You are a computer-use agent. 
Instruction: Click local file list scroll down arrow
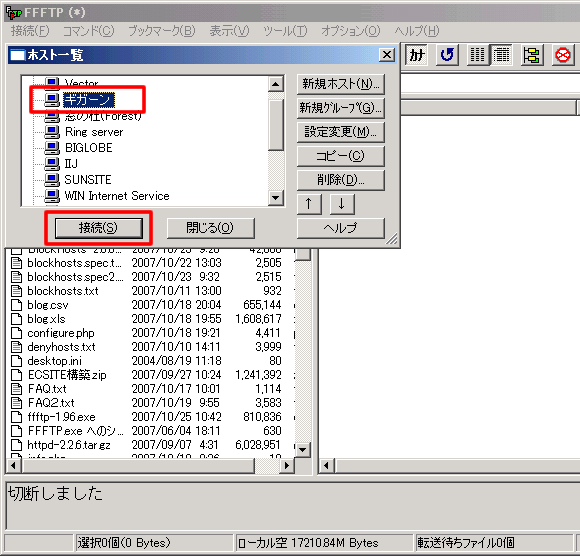(303, 450)
